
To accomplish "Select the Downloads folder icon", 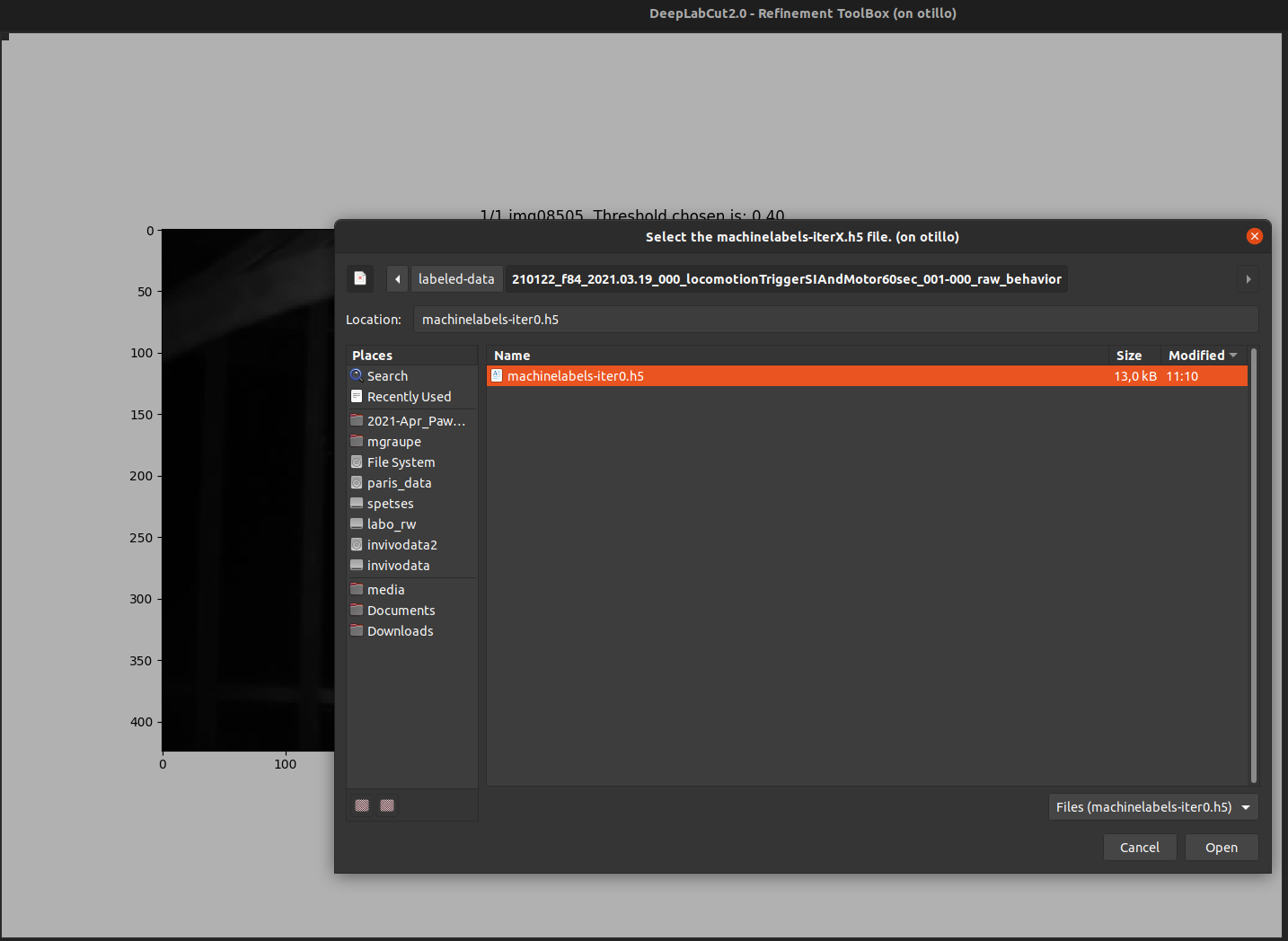I will tap(357, 630).
